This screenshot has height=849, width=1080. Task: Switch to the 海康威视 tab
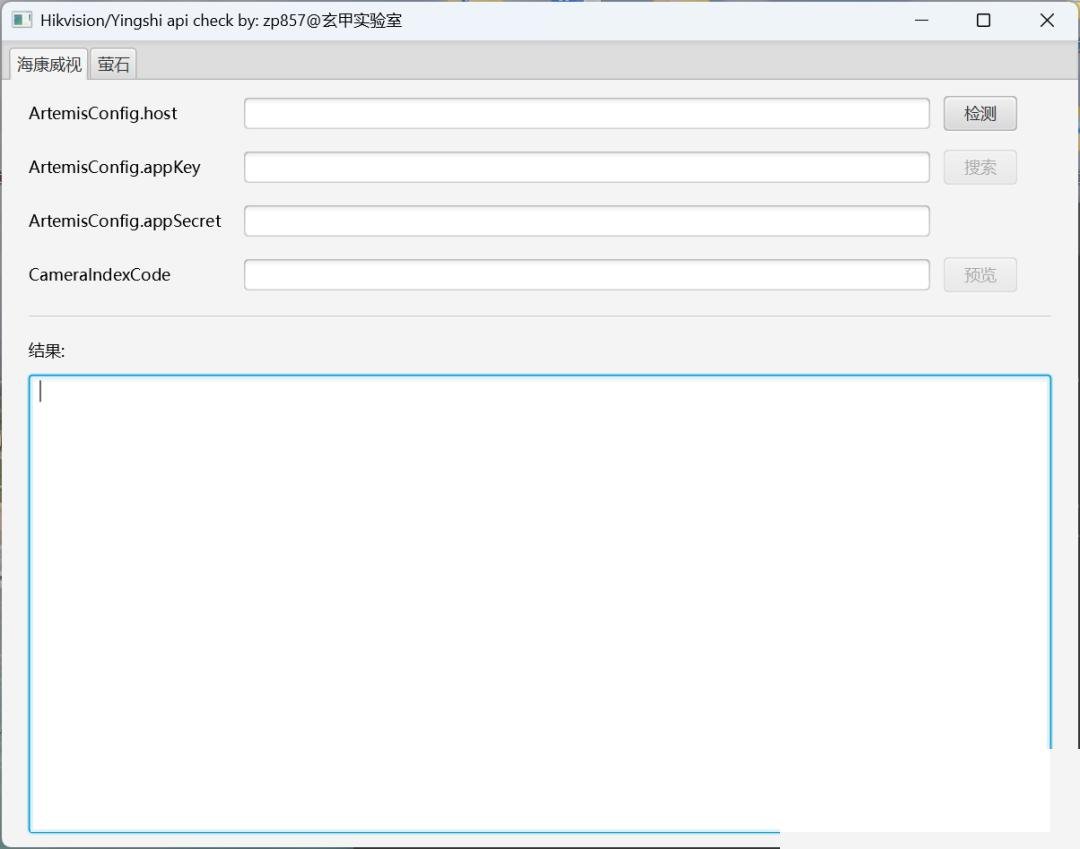coord(48,64)
